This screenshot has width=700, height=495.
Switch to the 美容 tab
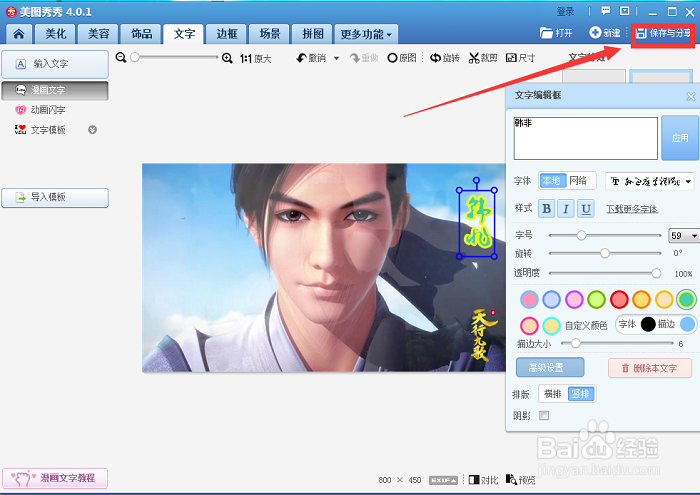[x=98, y=34]
